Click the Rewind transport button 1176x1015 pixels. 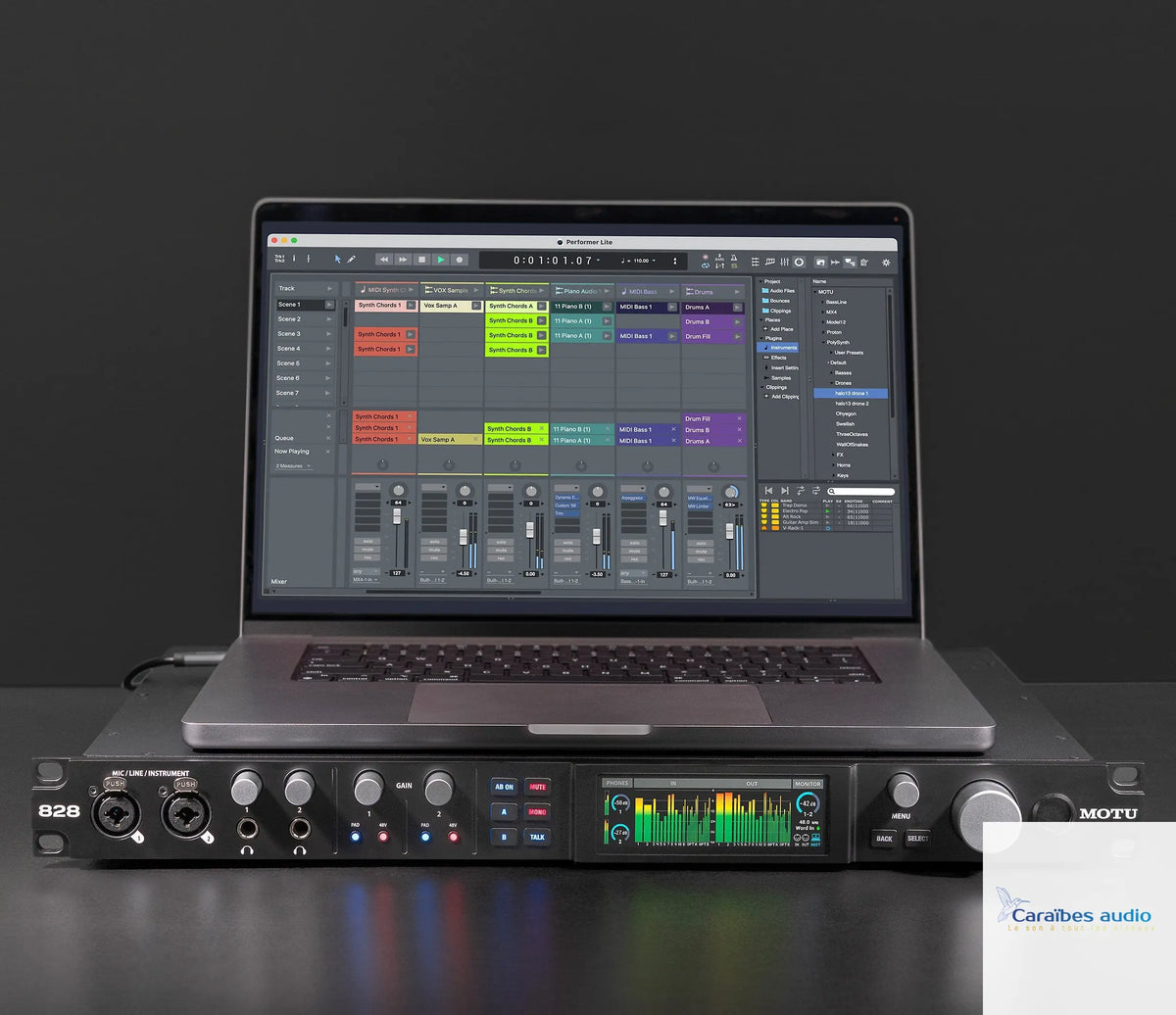pyautogui.click(x=384, y=260)
